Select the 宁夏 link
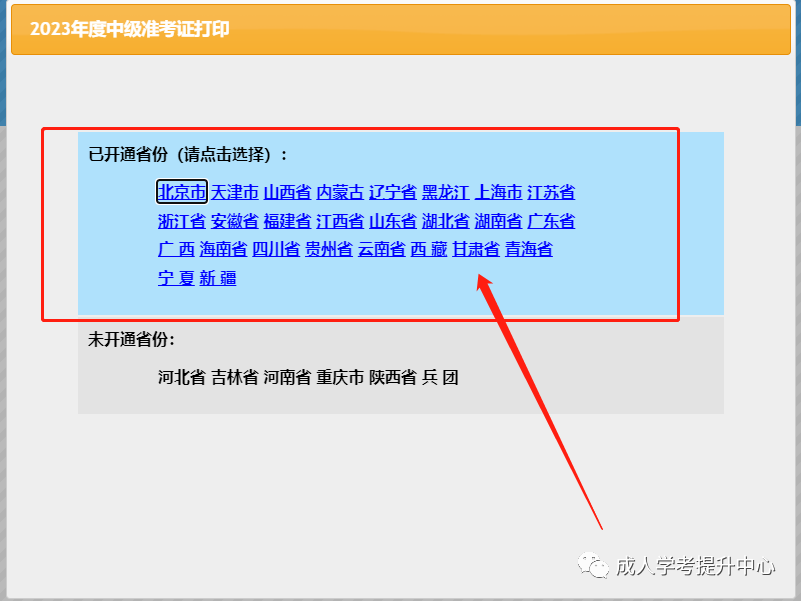The image size is (801, 601). [x=176, y=278]
